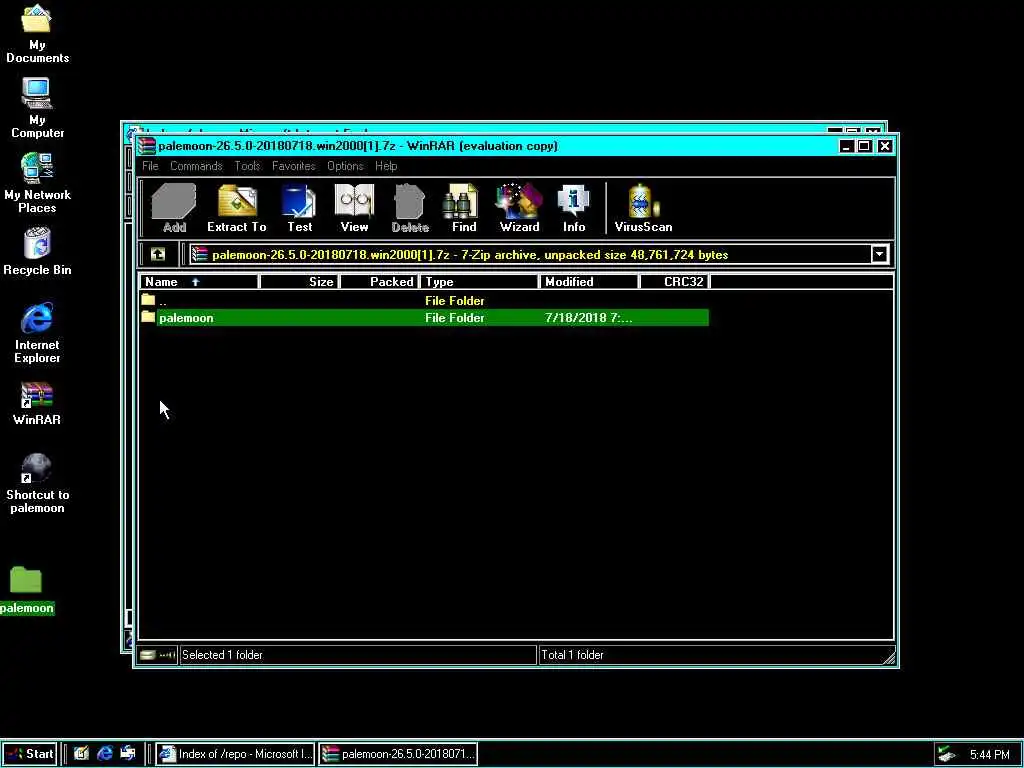The image size is (1024, 768).
Task: Sort by the CRC32 column header
Action: (x=675, y=282)
